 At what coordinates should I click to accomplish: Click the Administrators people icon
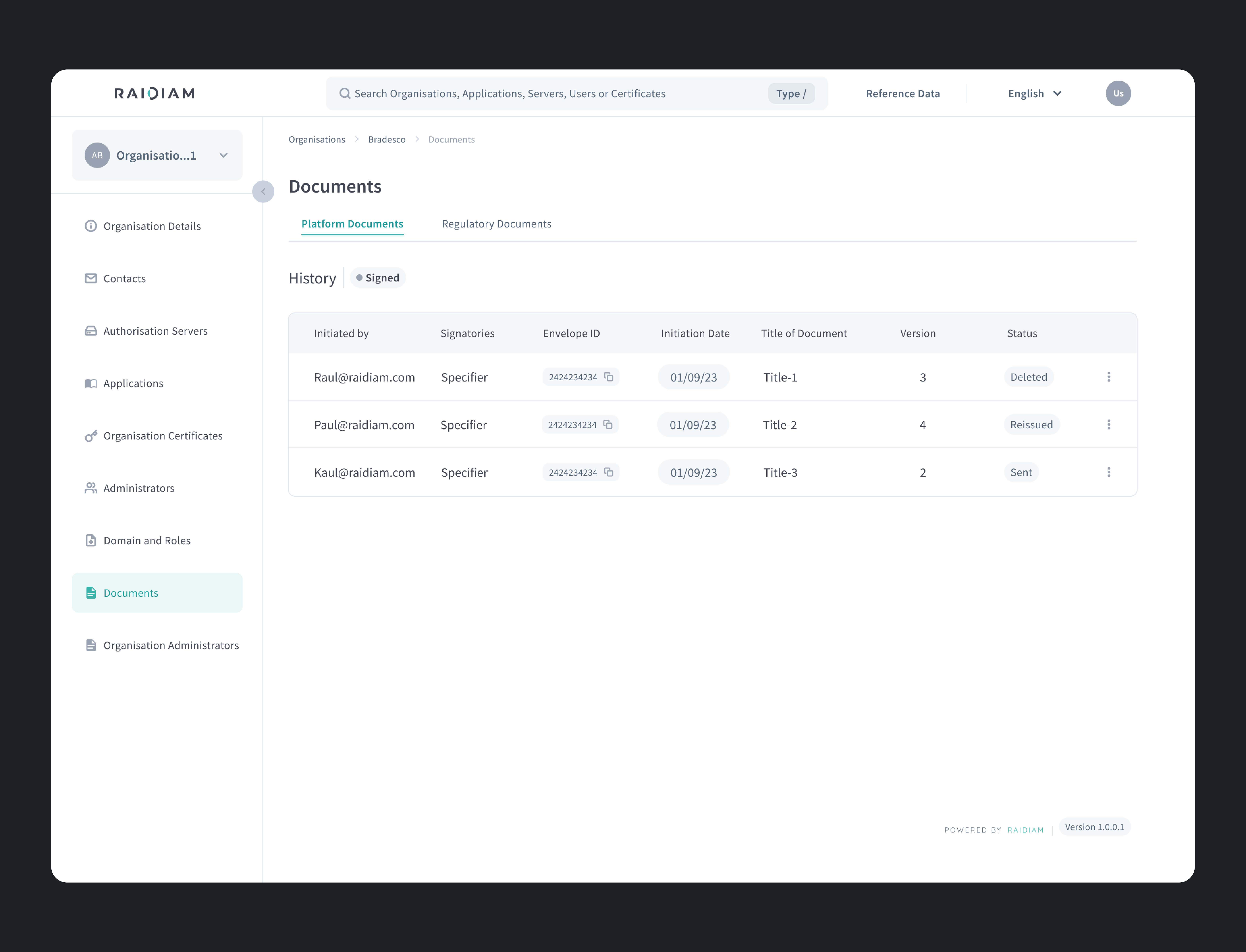click(91, 488)
